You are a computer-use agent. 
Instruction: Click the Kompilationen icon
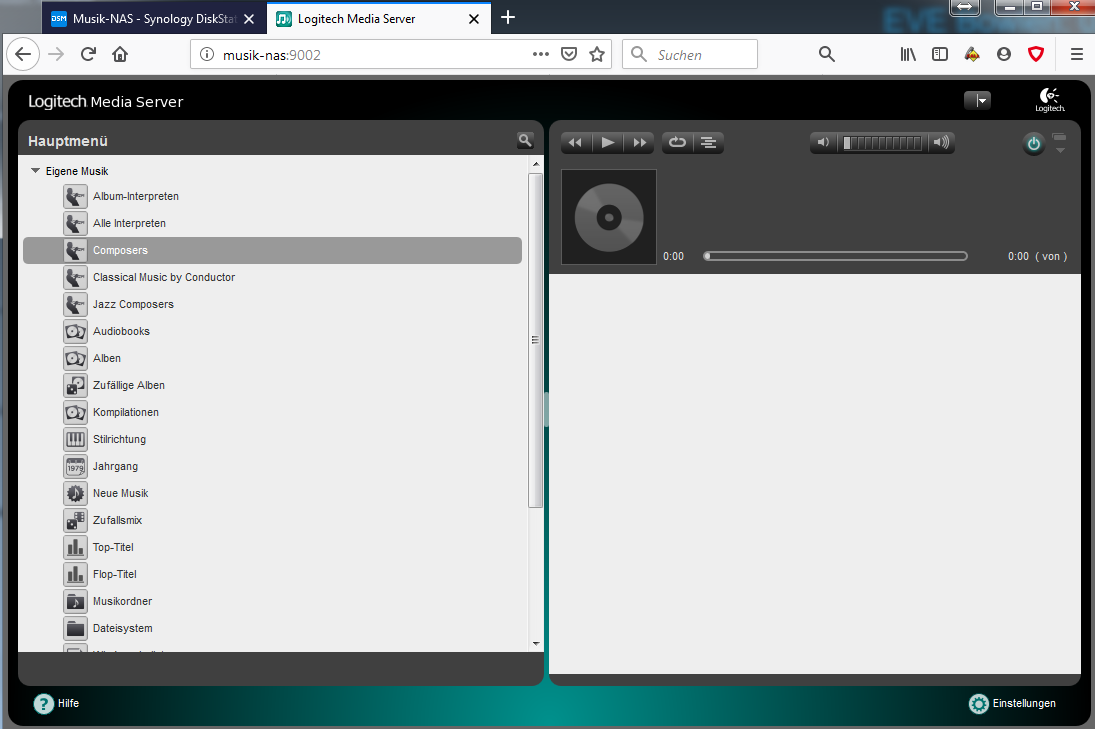(75, 412)
